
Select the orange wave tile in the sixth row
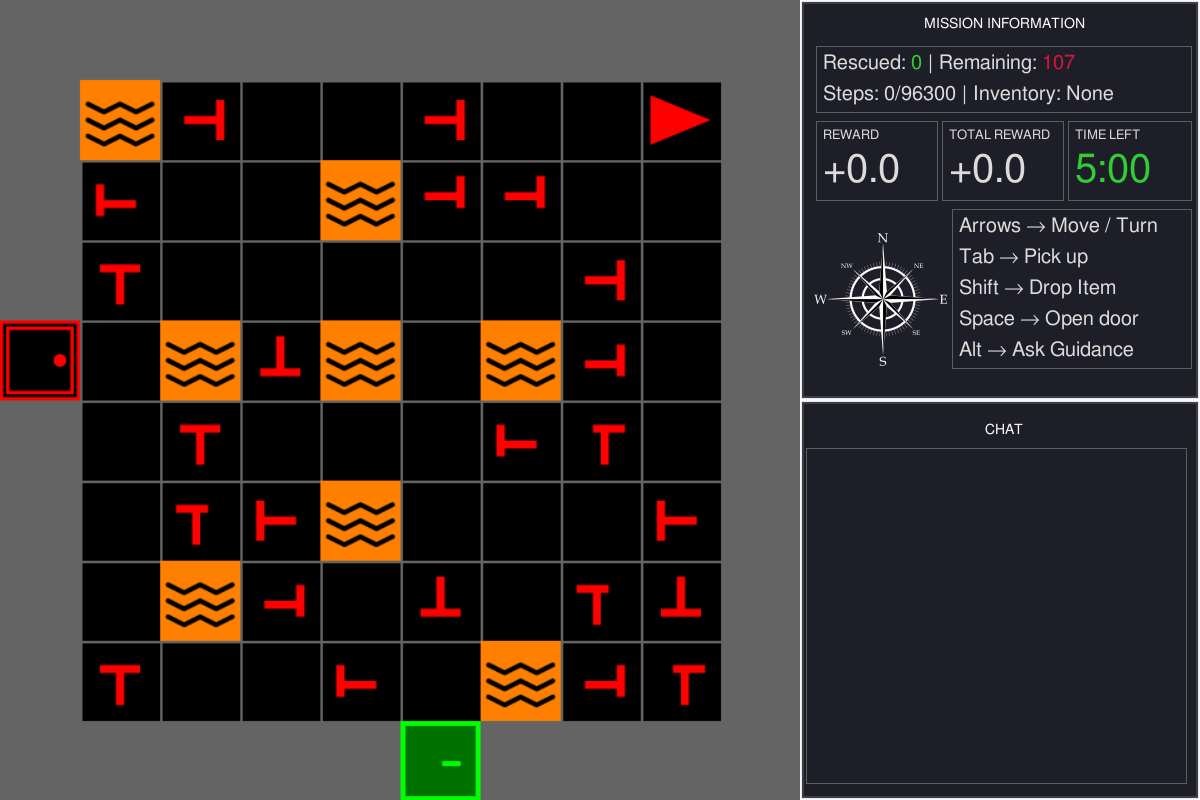tap(361, 520)
